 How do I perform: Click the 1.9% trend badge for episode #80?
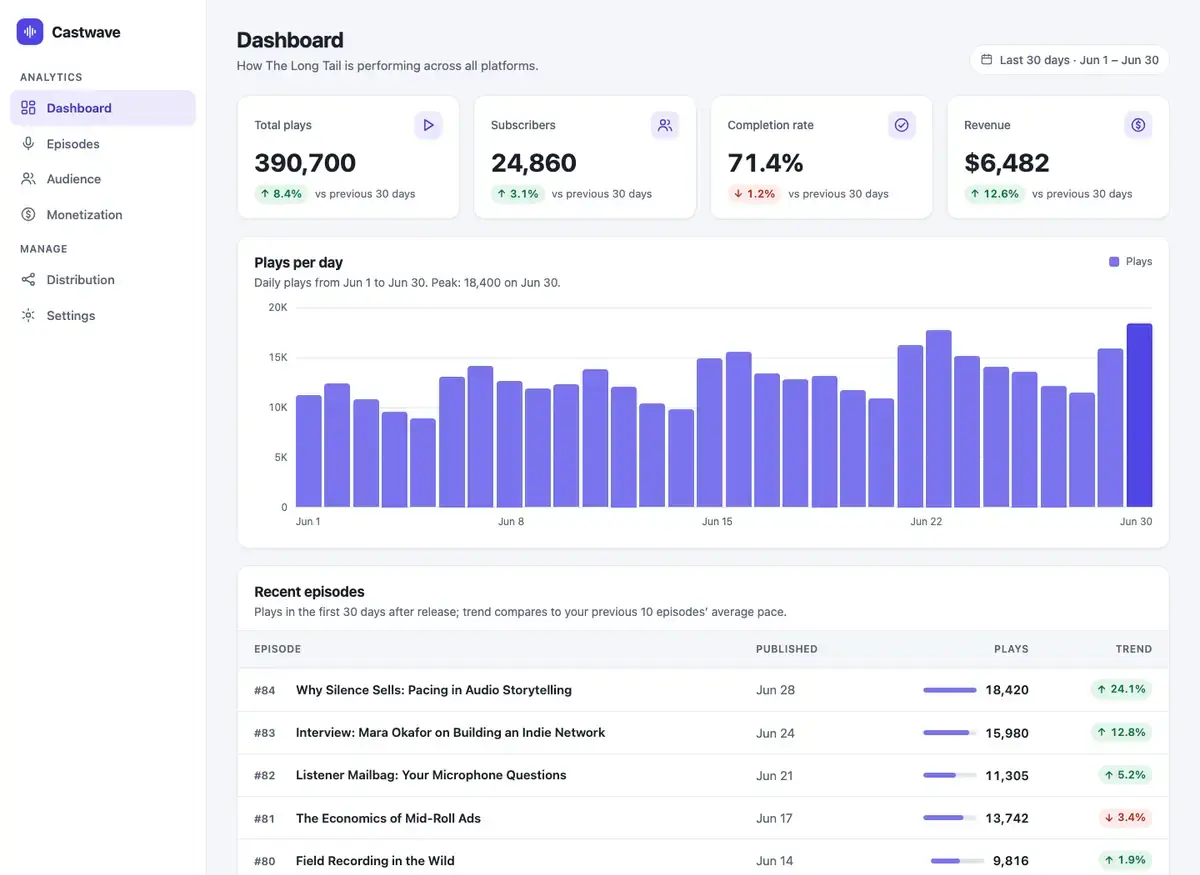click(x=1125, y=860)
